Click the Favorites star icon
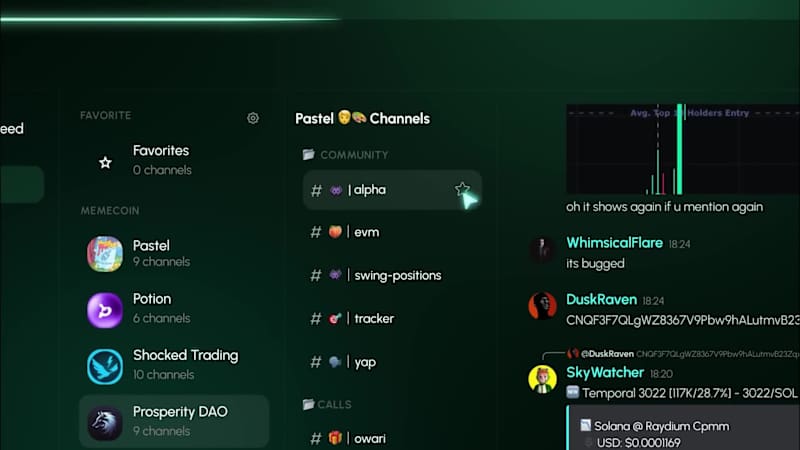Viewport: 800px width, 450px height. point(105,162)
